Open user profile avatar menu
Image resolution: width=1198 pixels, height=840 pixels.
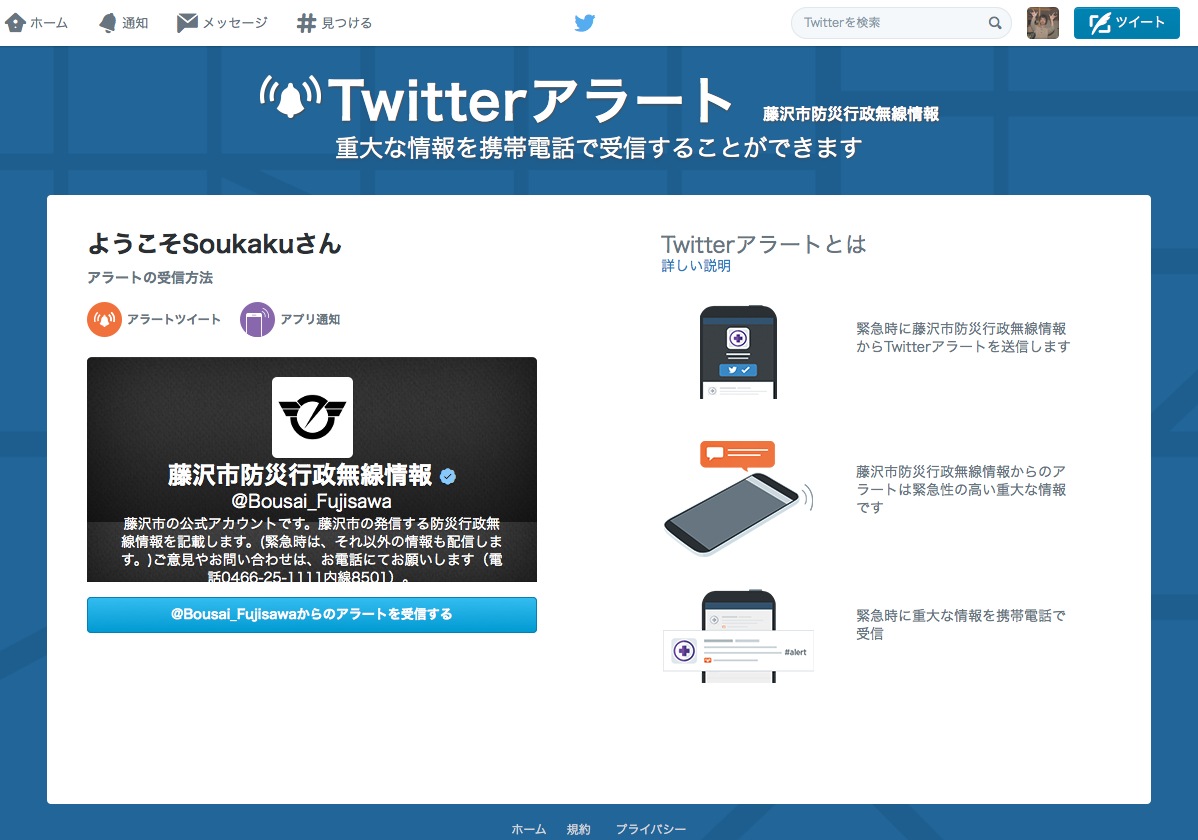(1043, 23)
